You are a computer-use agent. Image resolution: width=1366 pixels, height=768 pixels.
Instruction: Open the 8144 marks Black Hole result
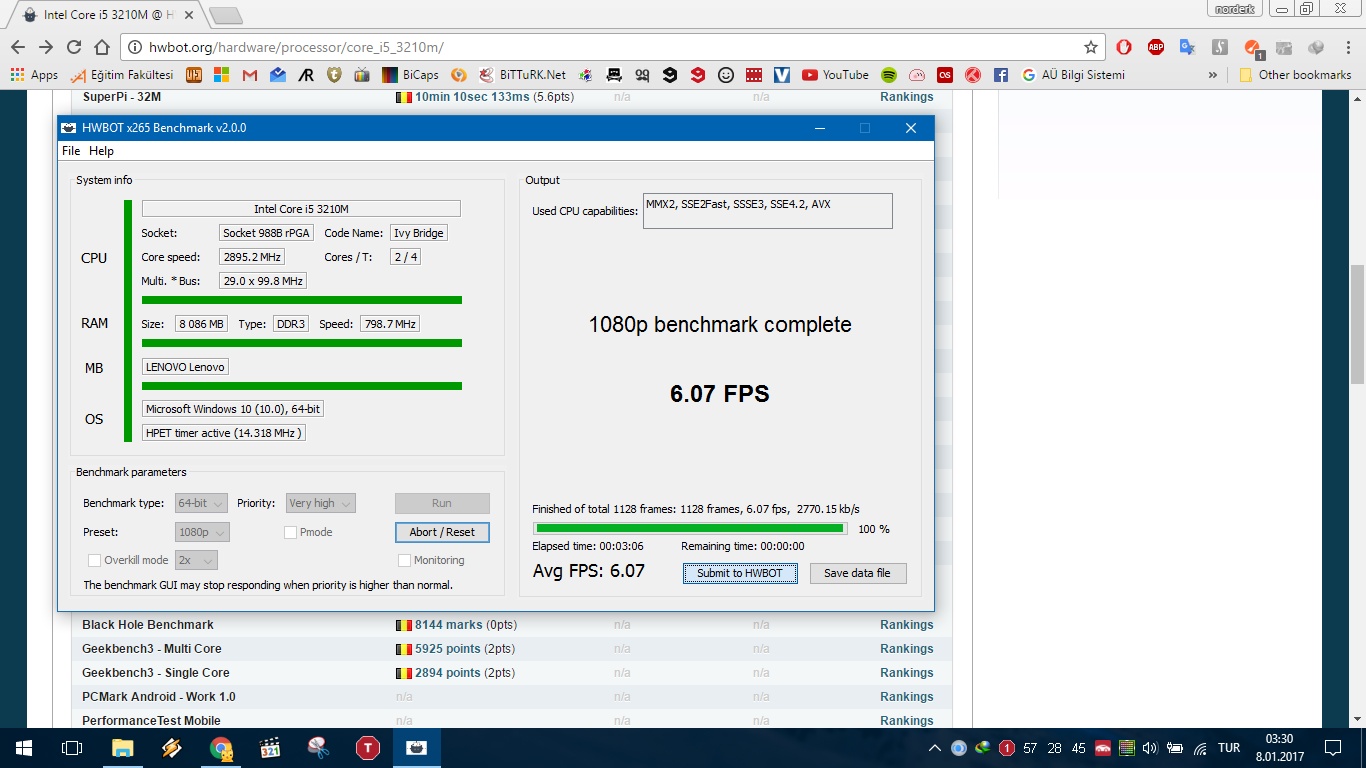[x=448, y=625]
